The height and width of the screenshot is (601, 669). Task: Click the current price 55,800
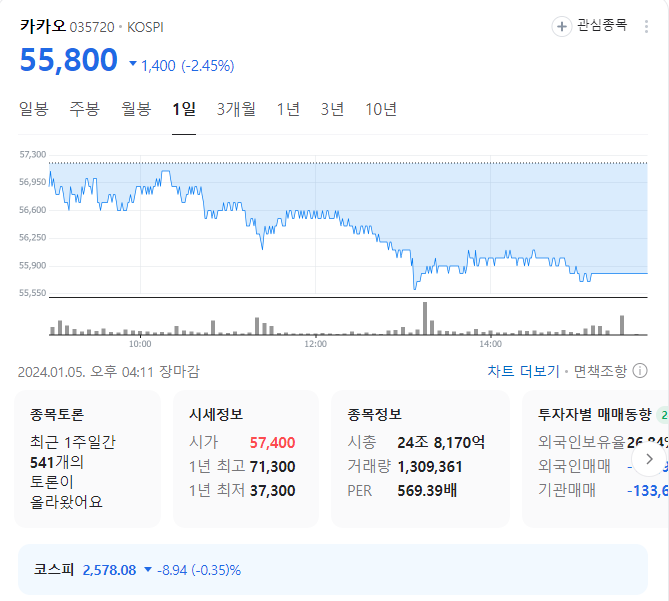tap(68, 60)
